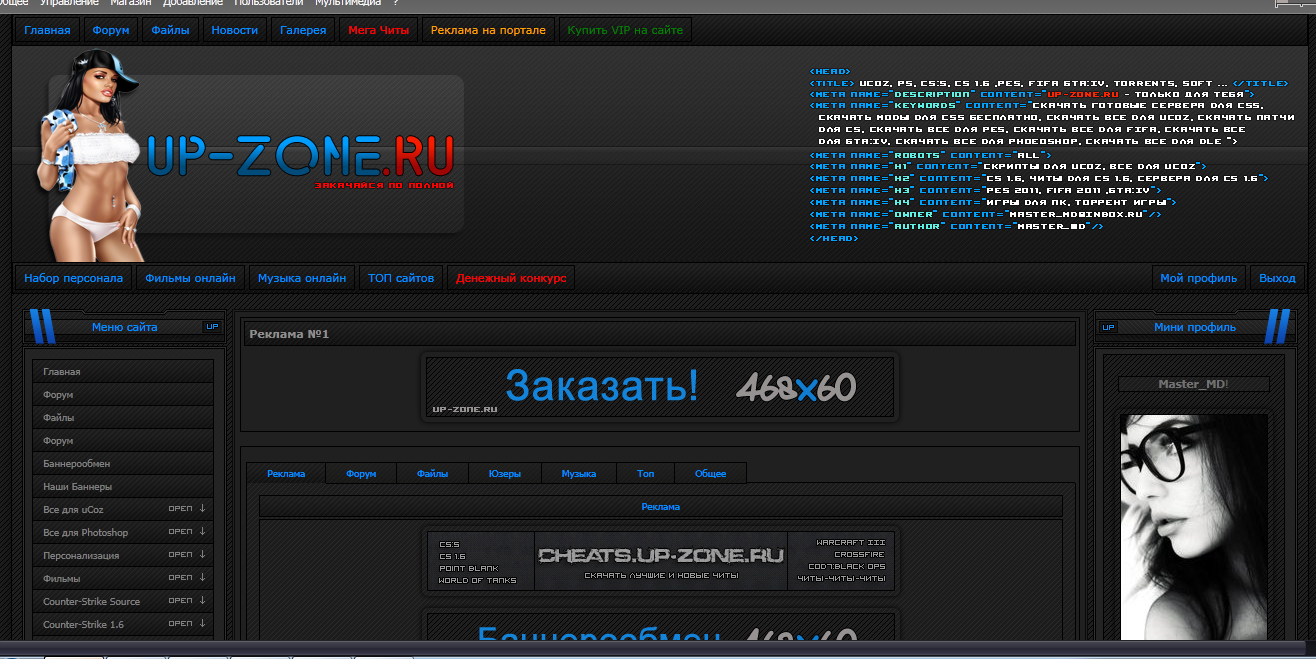Open the Файлы tab beside Юзеры
Viewport: 1316px width, 659px height.
(433, 473)
